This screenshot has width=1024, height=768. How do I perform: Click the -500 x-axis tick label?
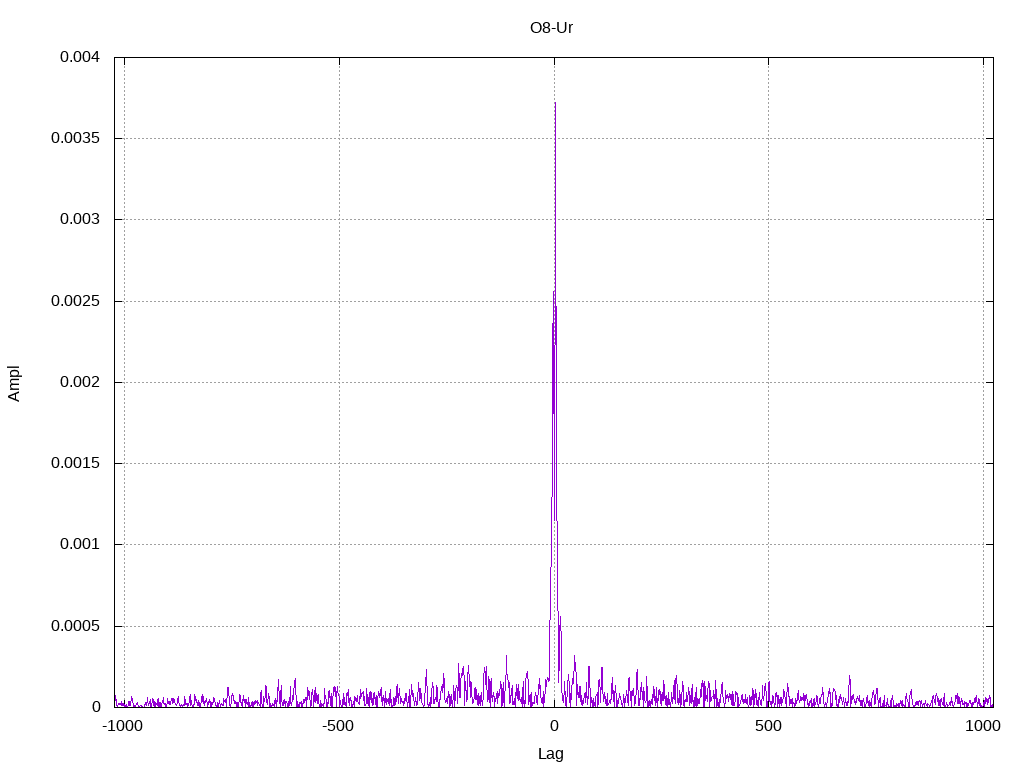(338, 726)
